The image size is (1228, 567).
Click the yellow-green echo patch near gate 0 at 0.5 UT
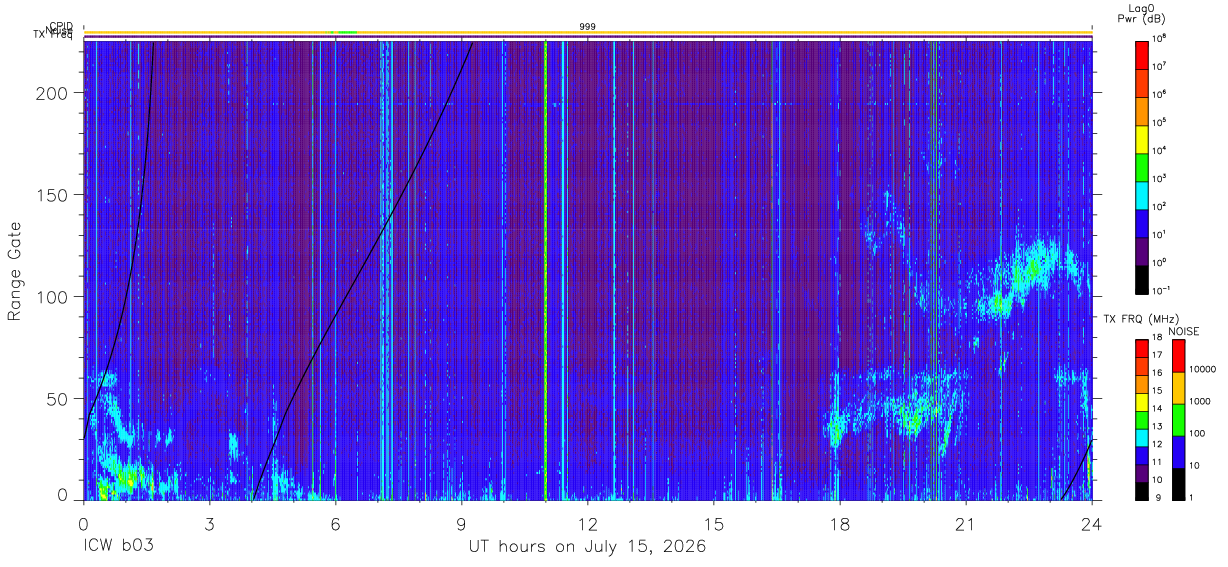coord(102,490)
